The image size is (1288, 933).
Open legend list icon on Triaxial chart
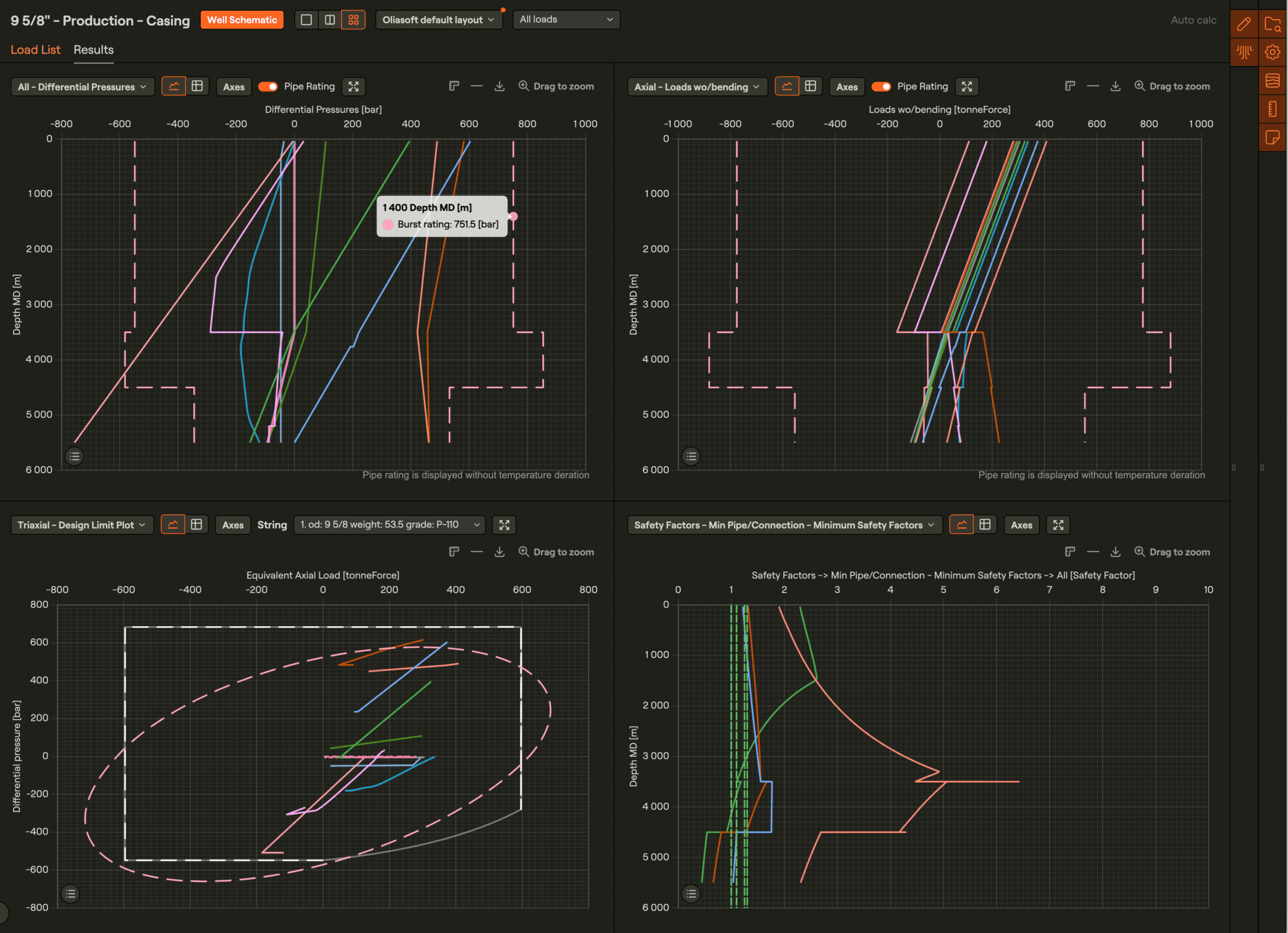(70, 894)
